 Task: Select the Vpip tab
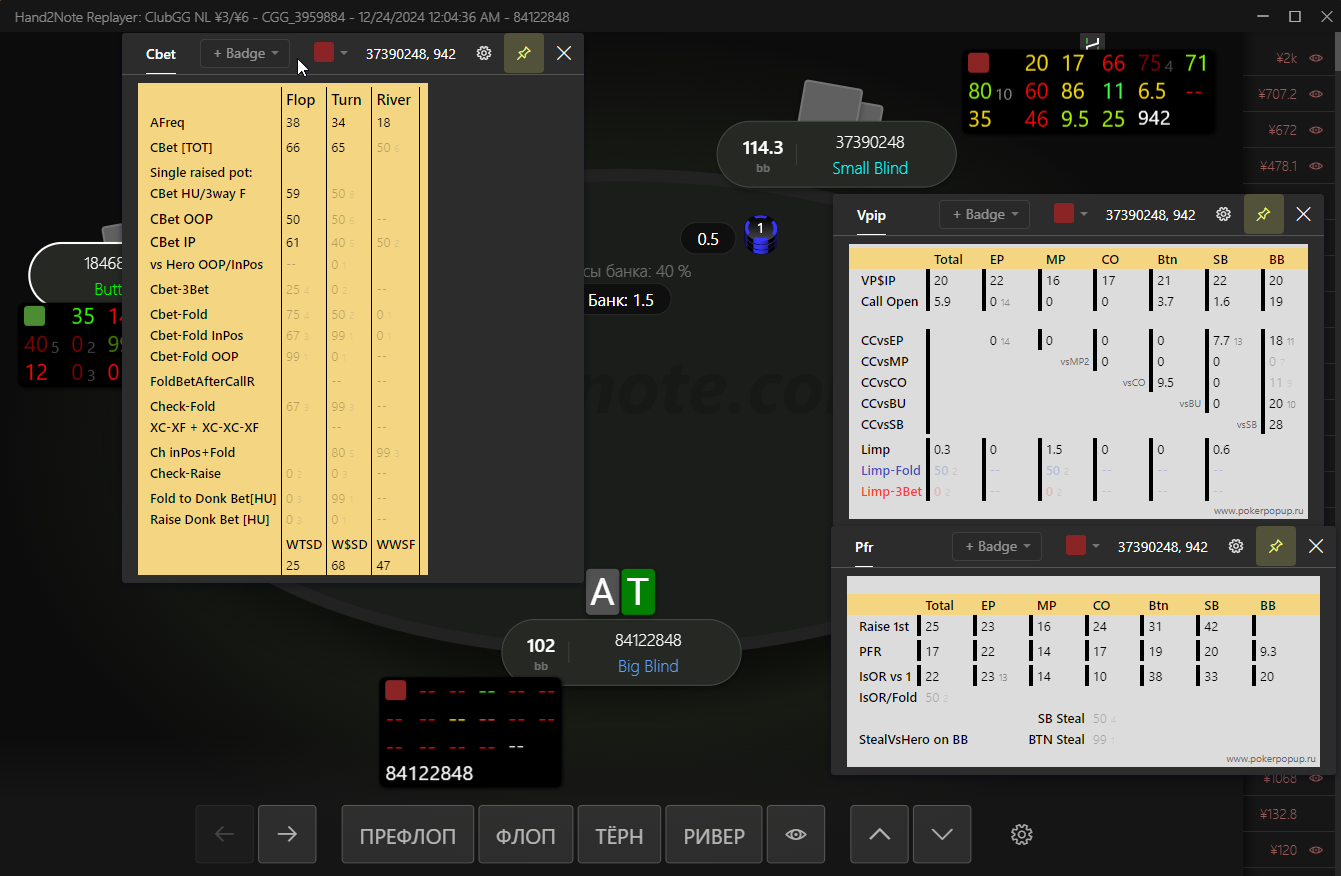[x=872, y=214]
